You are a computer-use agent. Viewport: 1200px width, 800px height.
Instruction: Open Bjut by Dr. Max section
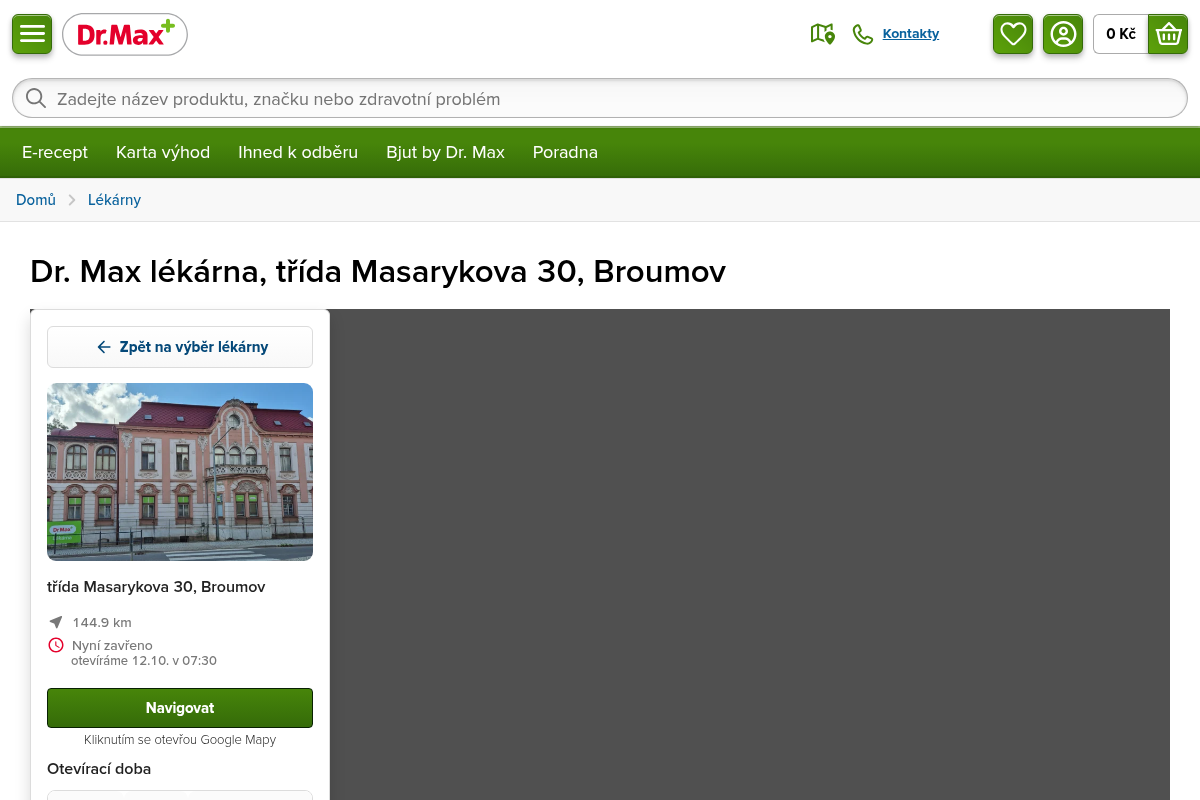(x=445, y=152)
